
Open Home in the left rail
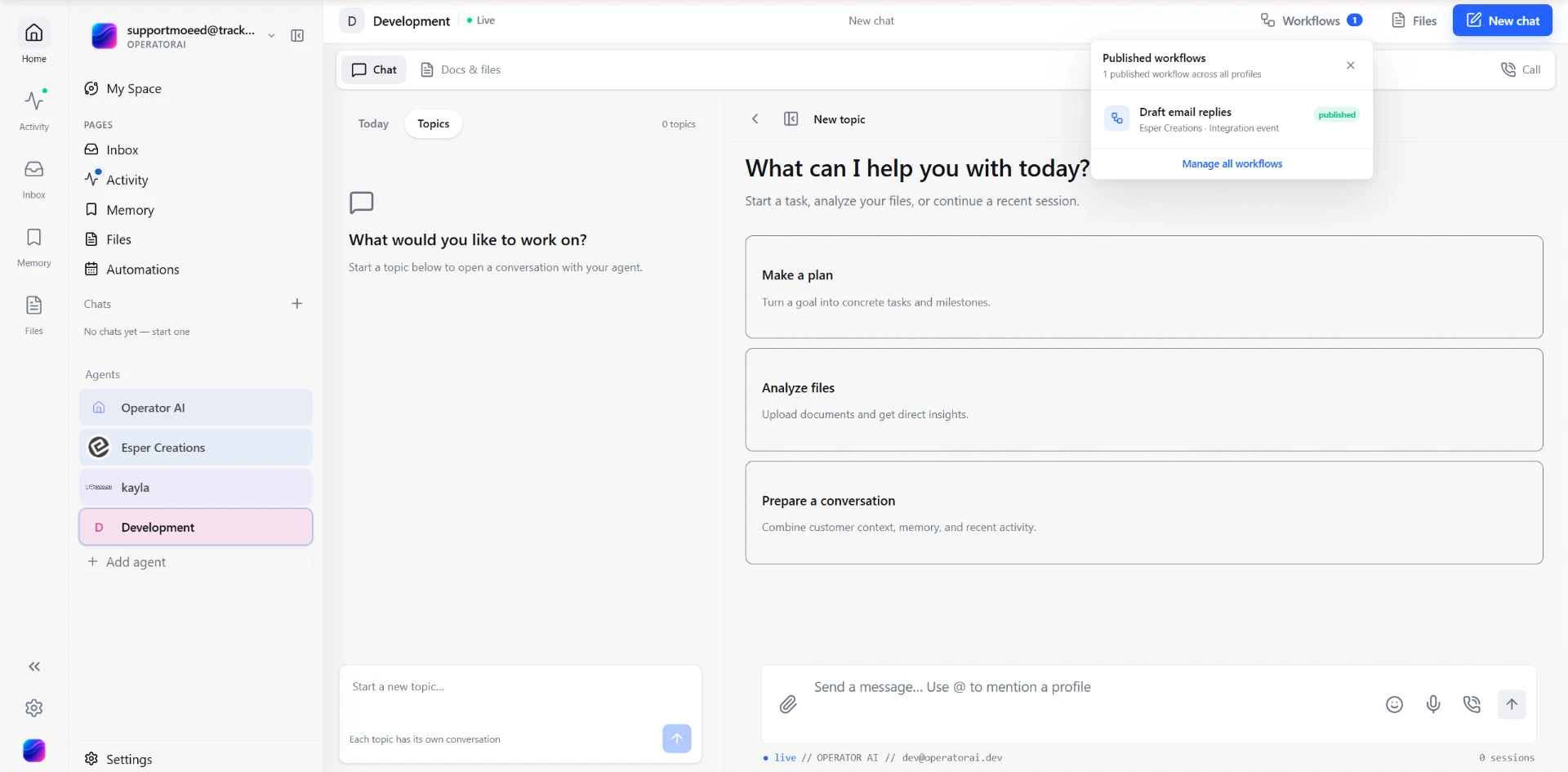[33, 42]
